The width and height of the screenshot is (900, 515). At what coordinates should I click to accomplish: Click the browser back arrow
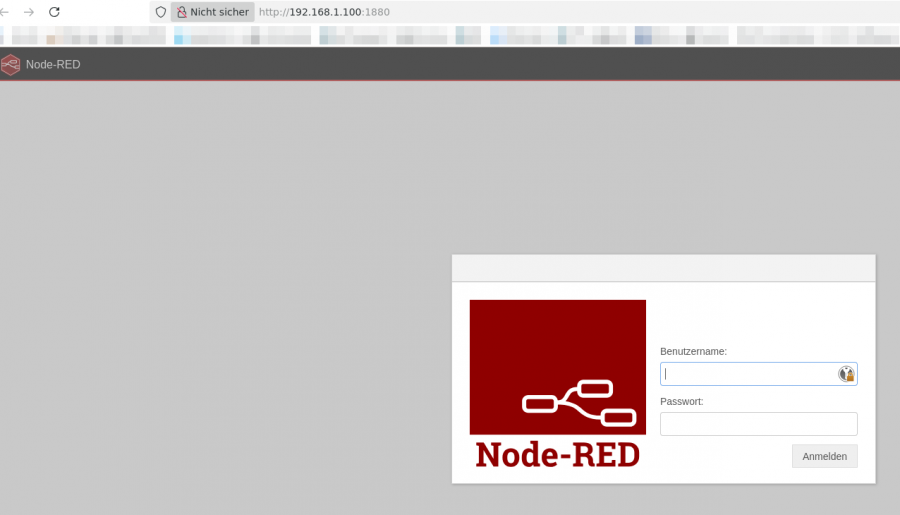(5, 12)
